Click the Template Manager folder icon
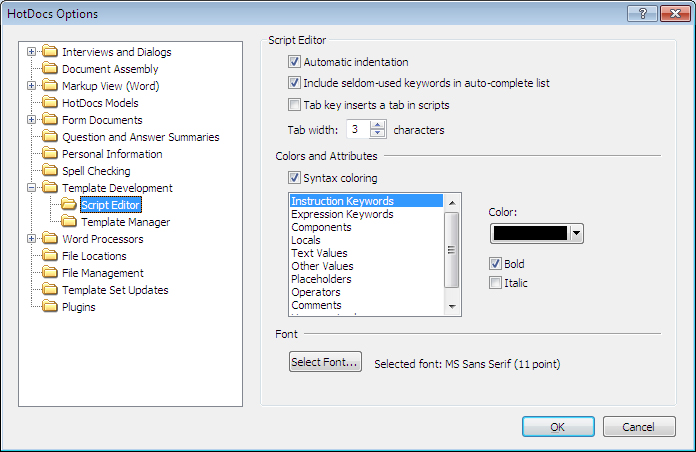Image resolution: width=696 pixels, height=452 pixels. pyautogui.click(x=69, y=221)
